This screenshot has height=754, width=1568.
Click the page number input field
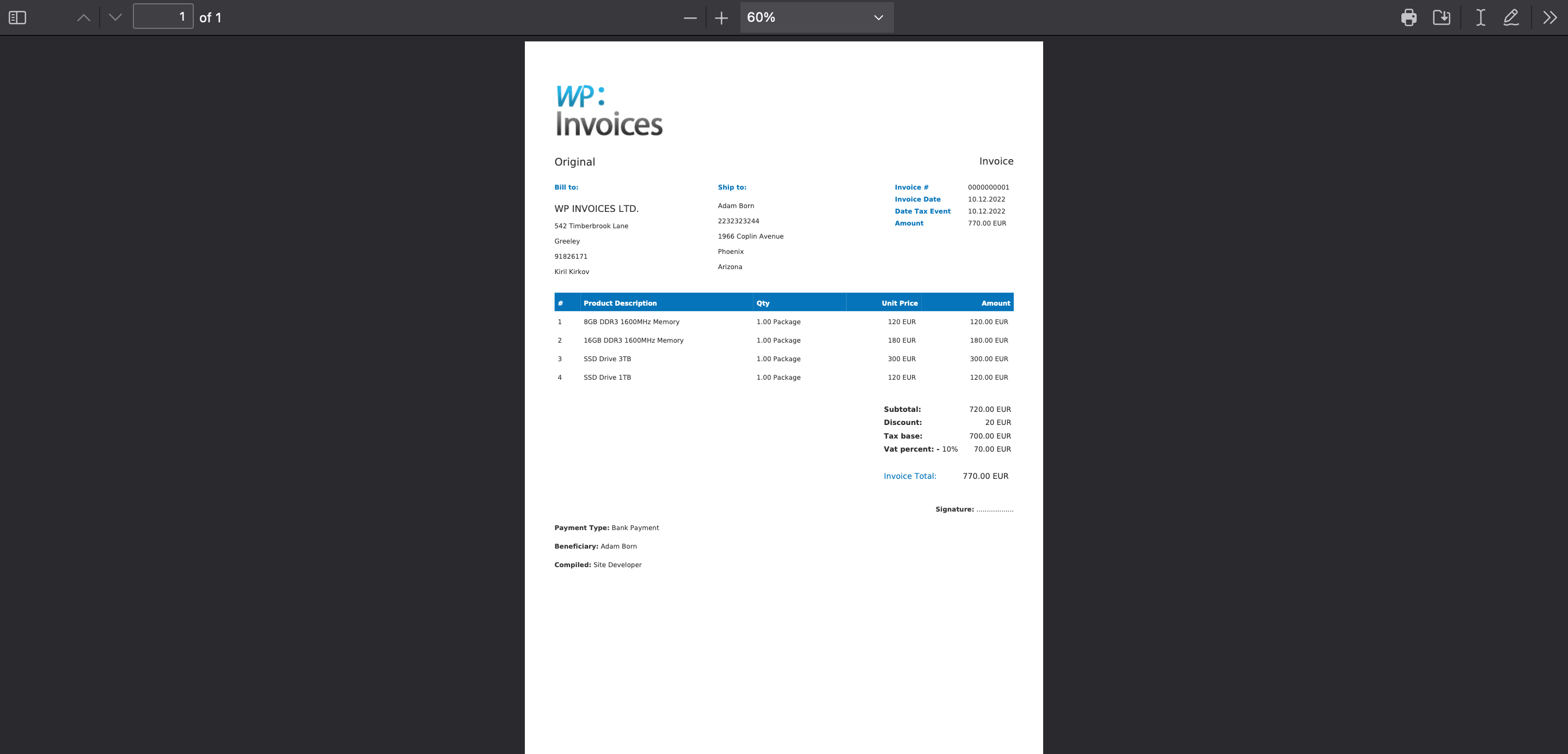point(164,17)
